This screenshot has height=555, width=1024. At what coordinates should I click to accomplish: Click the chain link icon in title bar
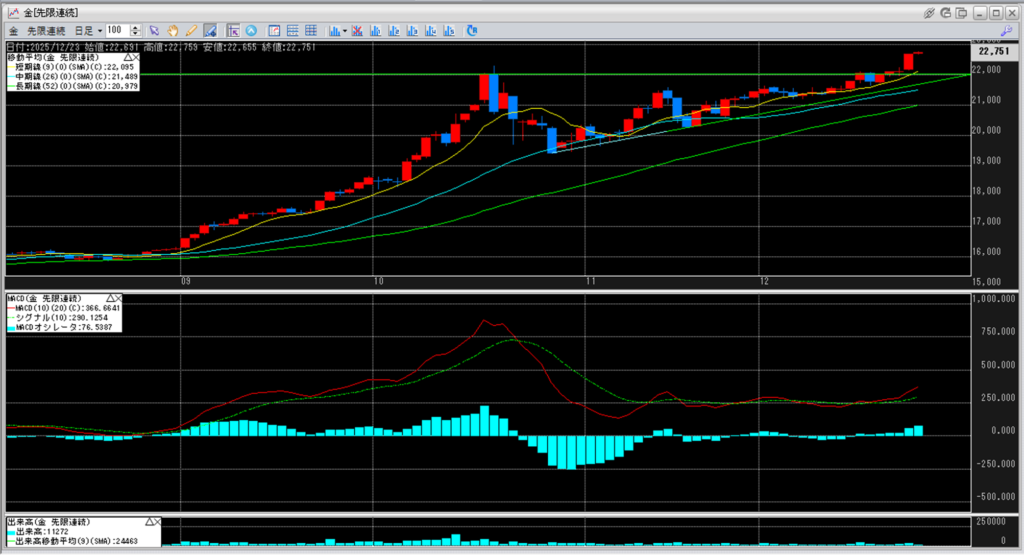(x=929, y=12)
